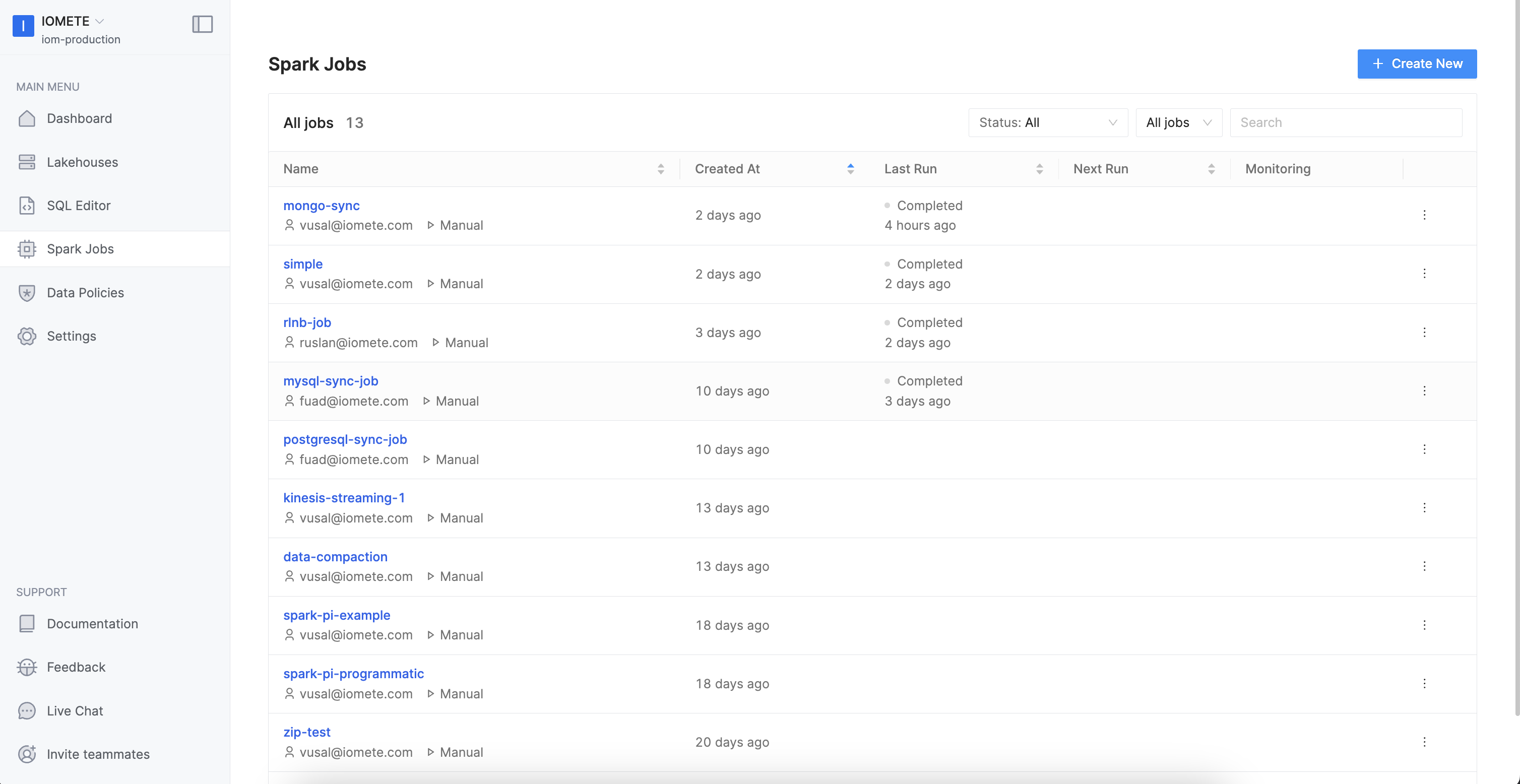1520x784 pixels.
Task: Click the Documentation book icon
Action: [x=27, y=624]
